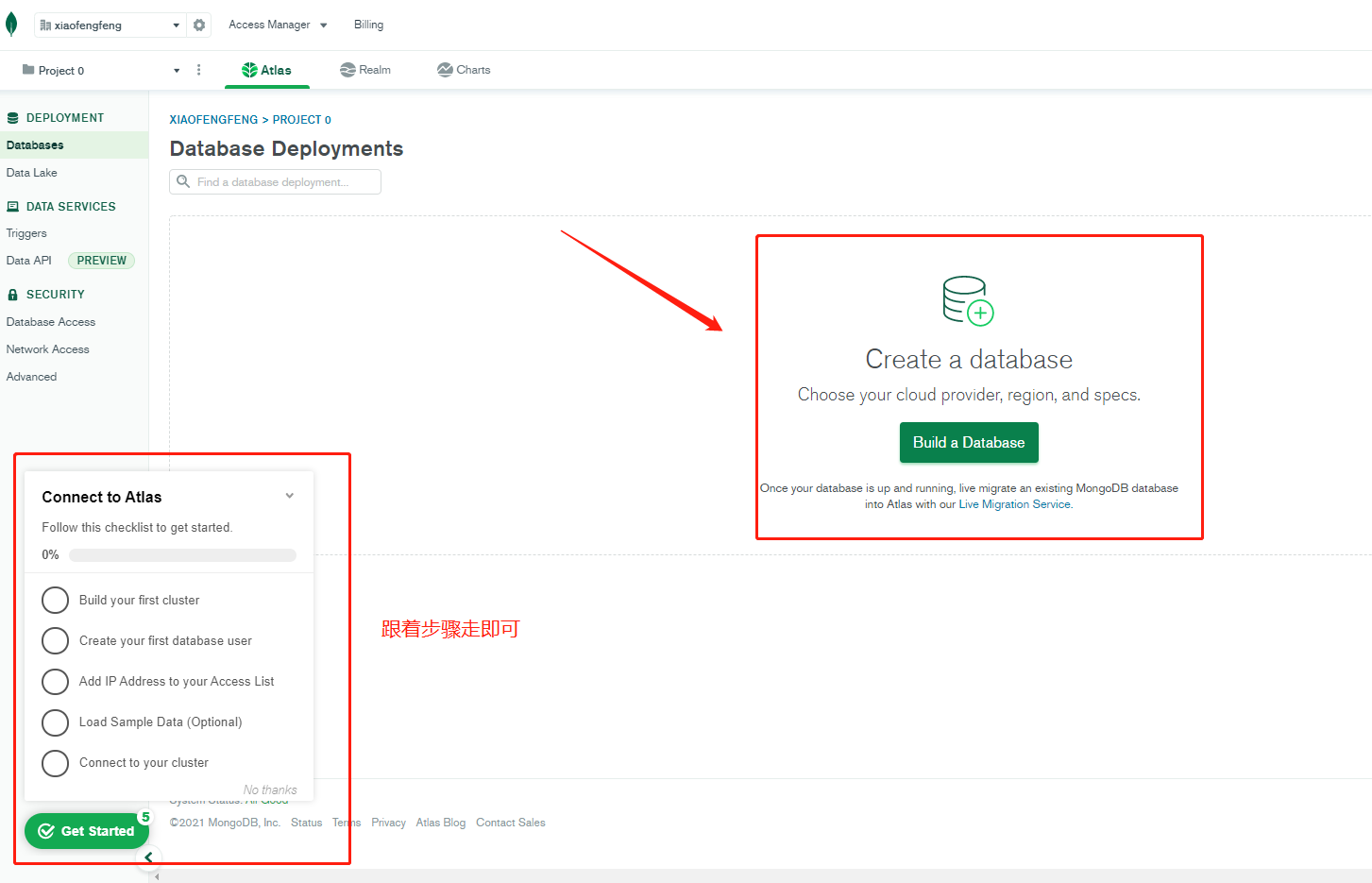Open the Billing menu
1372x883 pixels.
(x=368, y=25)
